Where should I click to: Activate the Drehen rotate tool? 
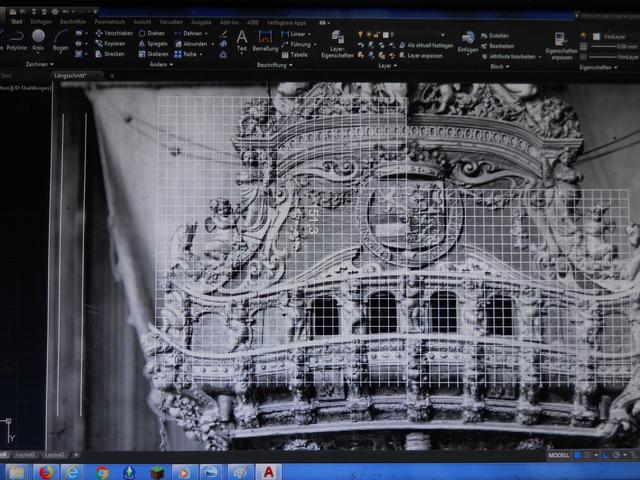[151, 33]
